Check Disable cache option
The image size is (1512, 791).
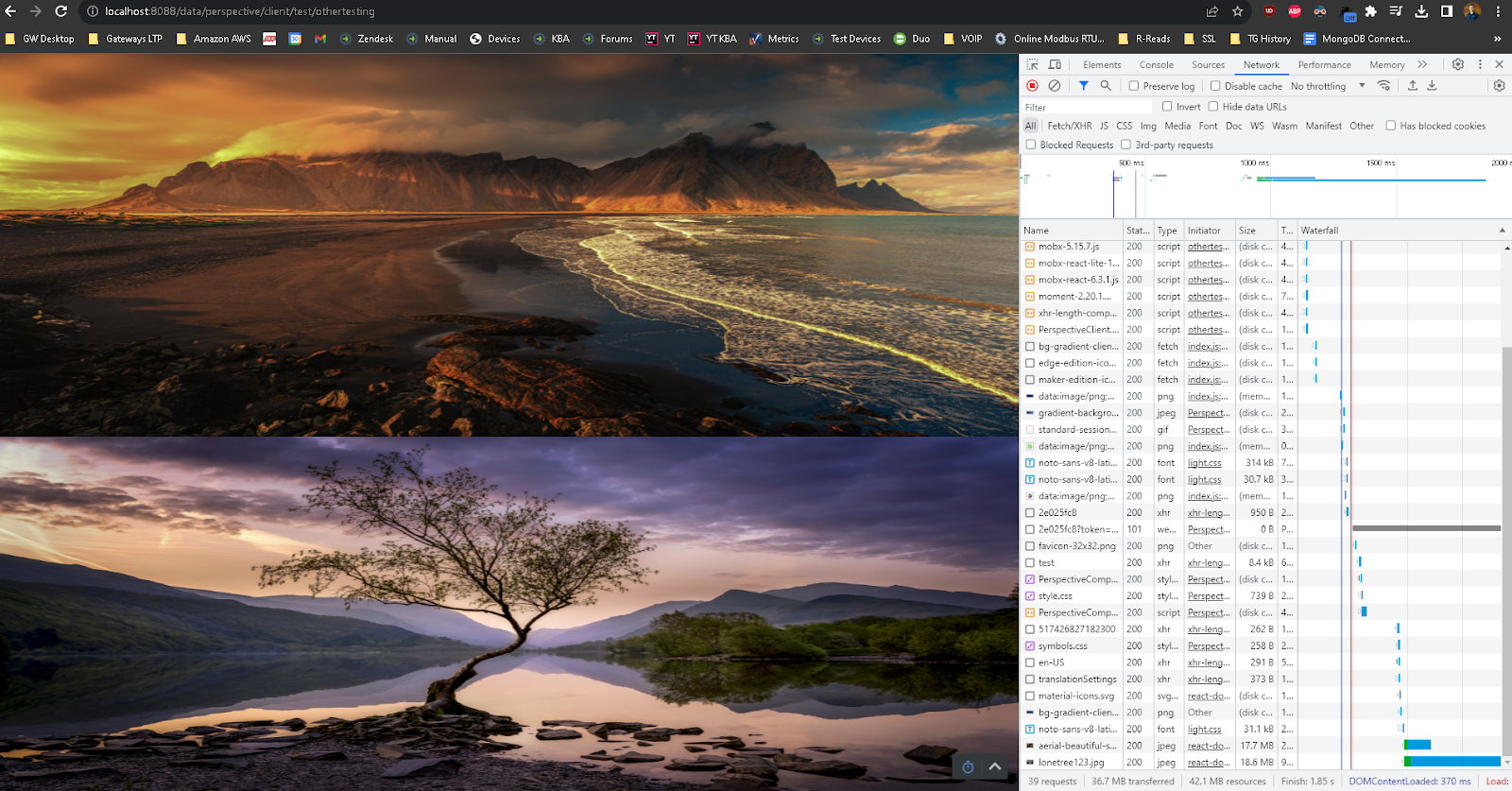[1215, 86]
